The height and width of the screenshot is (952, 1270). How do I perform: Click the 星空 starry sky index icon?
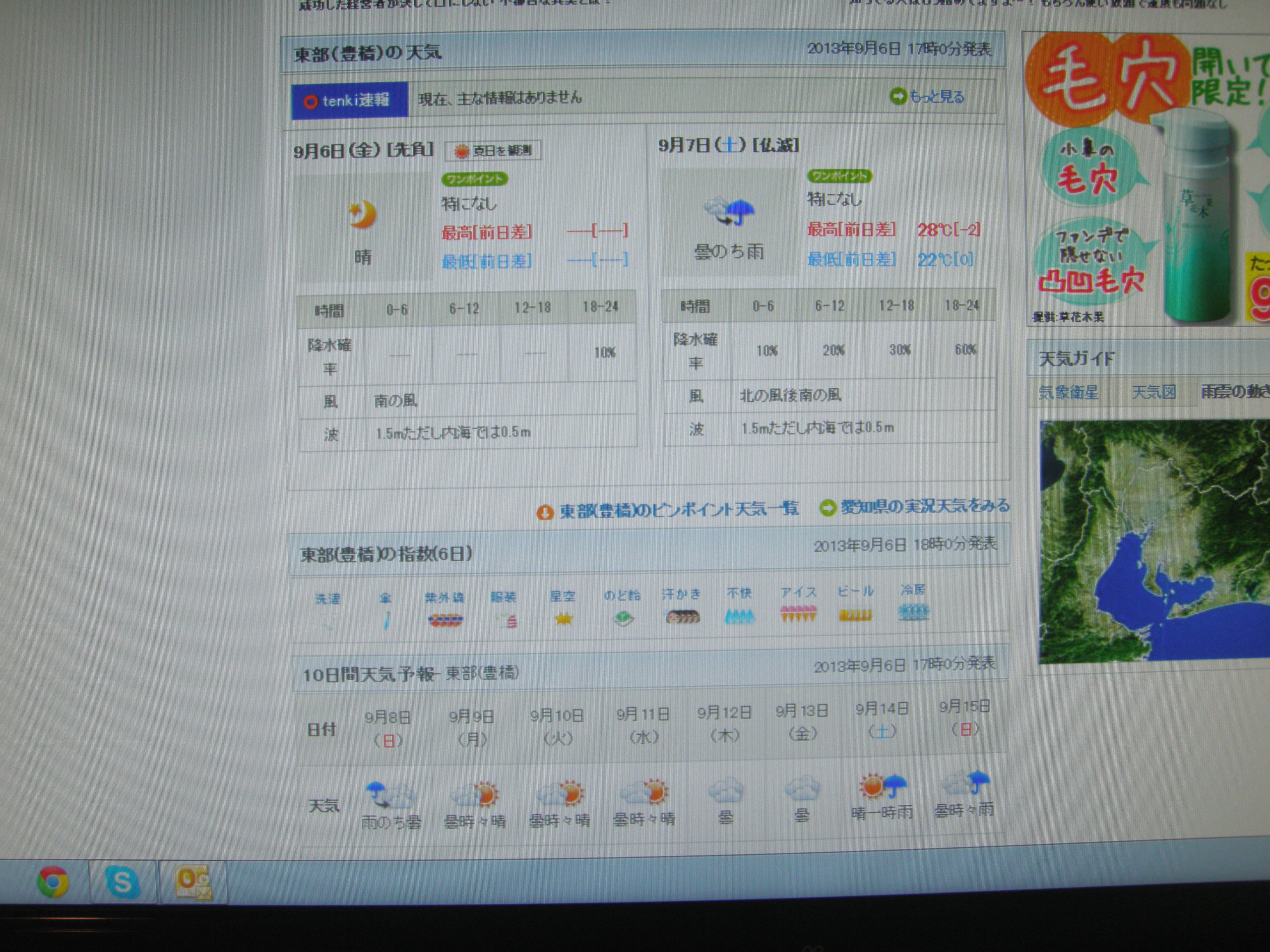tap(563, 619)
